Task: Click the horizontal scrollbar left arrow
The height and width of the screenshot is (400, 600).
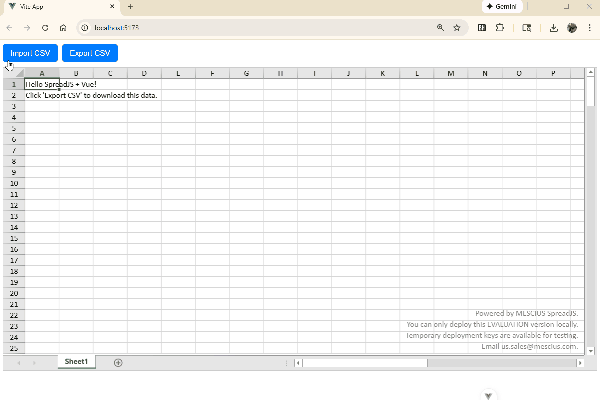Action: [x=298, y=363]
